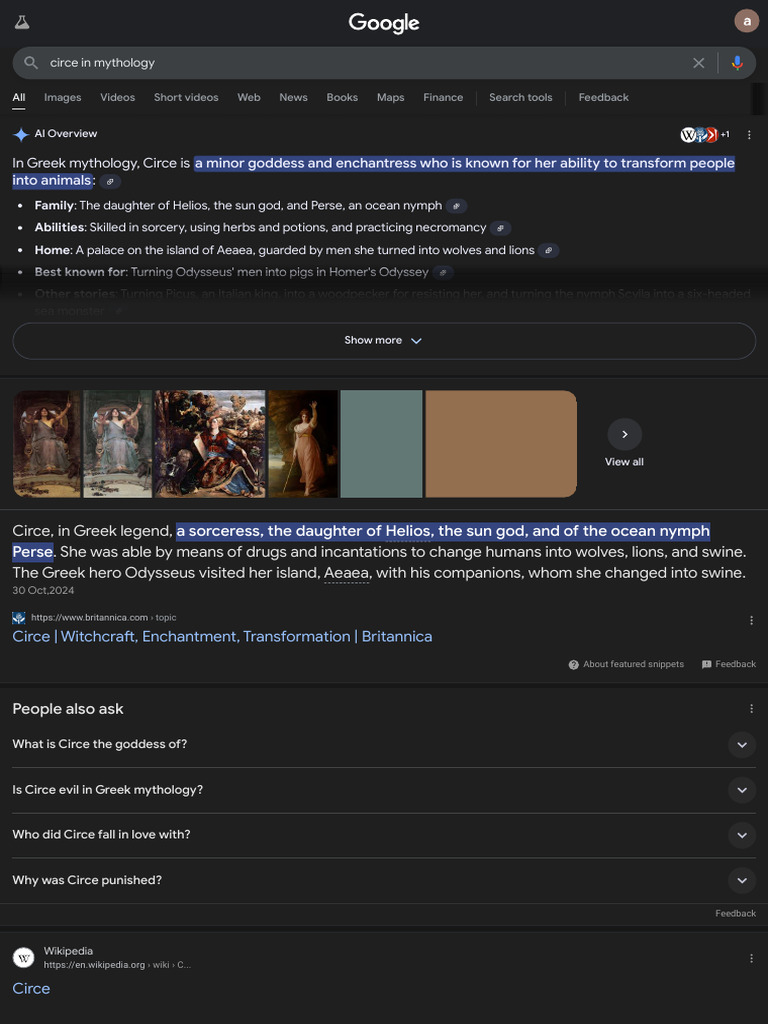This screenshot has width=768, height=1024.
Task: Click the solid brown image tile
Action: (x=501, y=444)
